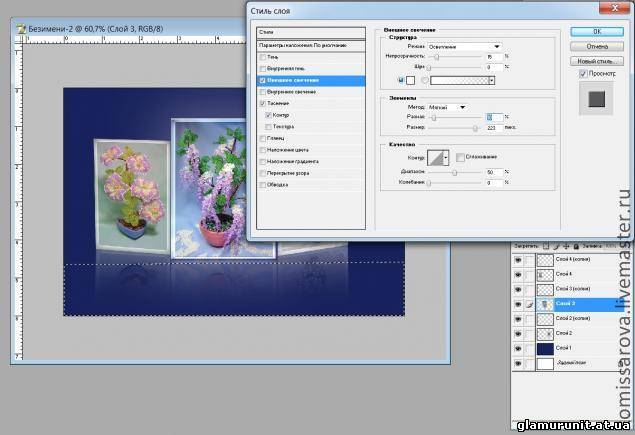The height and width of the screenshot is (435, 635).
Task: Click the contour curve thumbnail in Качество
Action: coord(436,158)
